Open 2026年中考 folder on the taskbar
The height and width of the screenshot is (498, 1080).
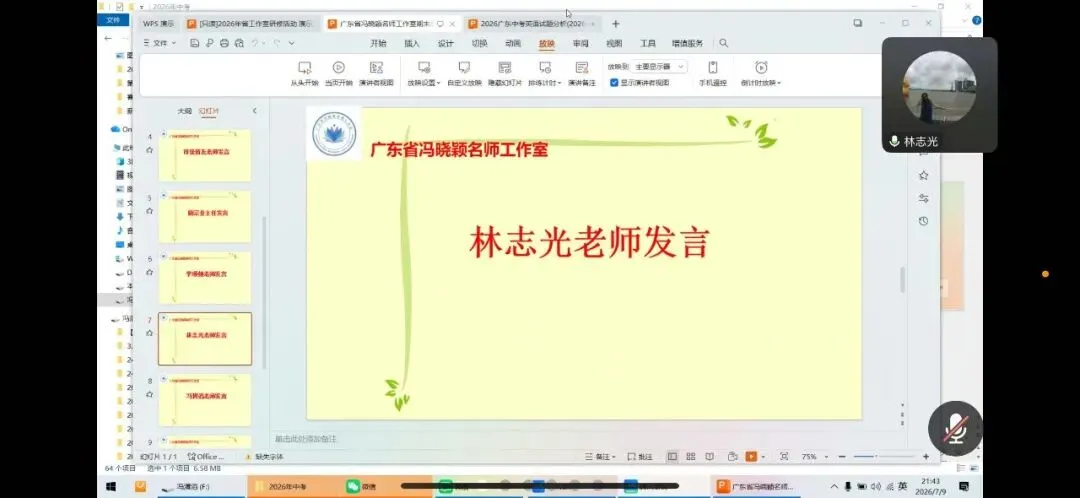(x=293, y=487)
